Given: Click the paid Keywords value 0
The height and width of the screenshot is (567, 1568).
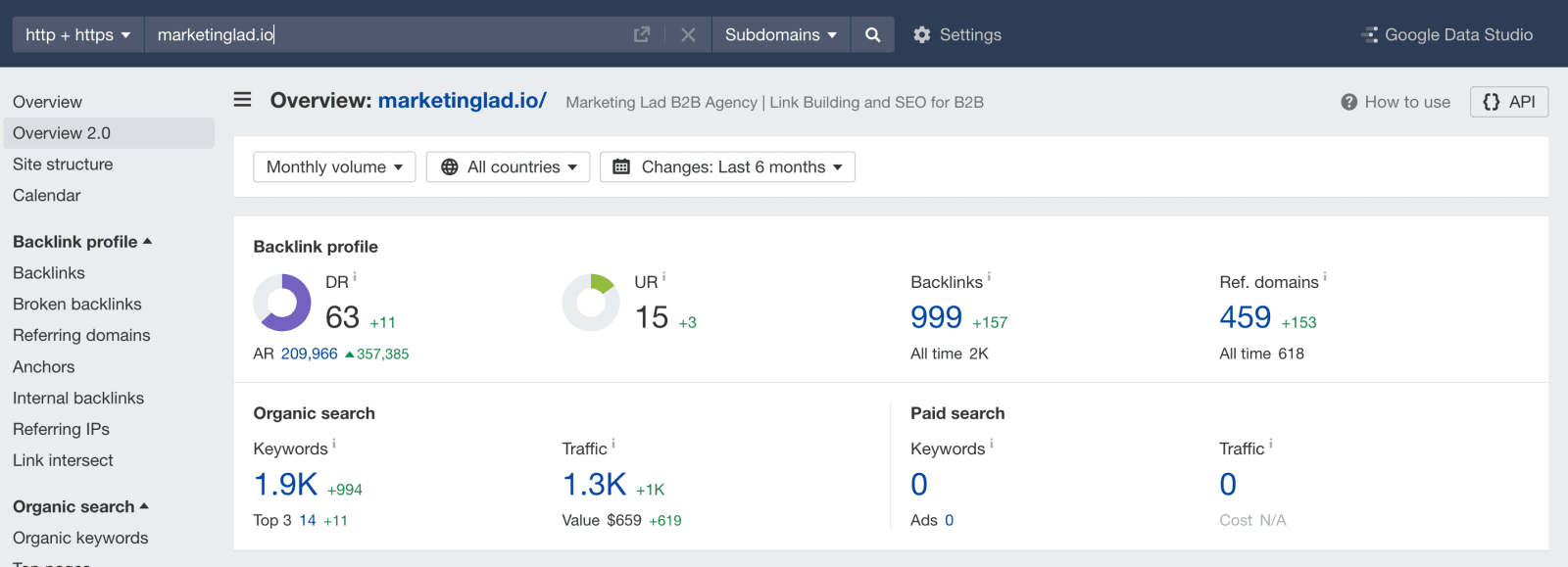Looking at the screenshot, I should [919, 484].
